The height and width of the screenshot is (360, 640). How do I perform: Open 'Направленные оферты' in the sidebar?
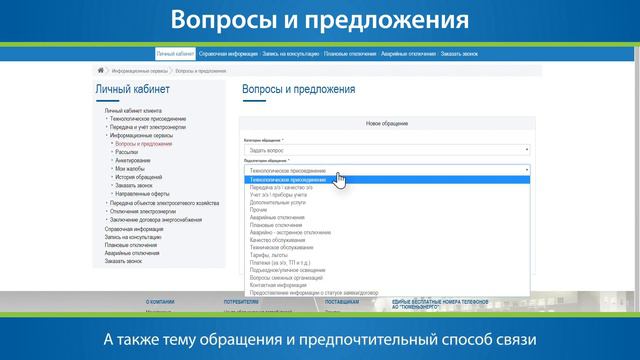142,194
